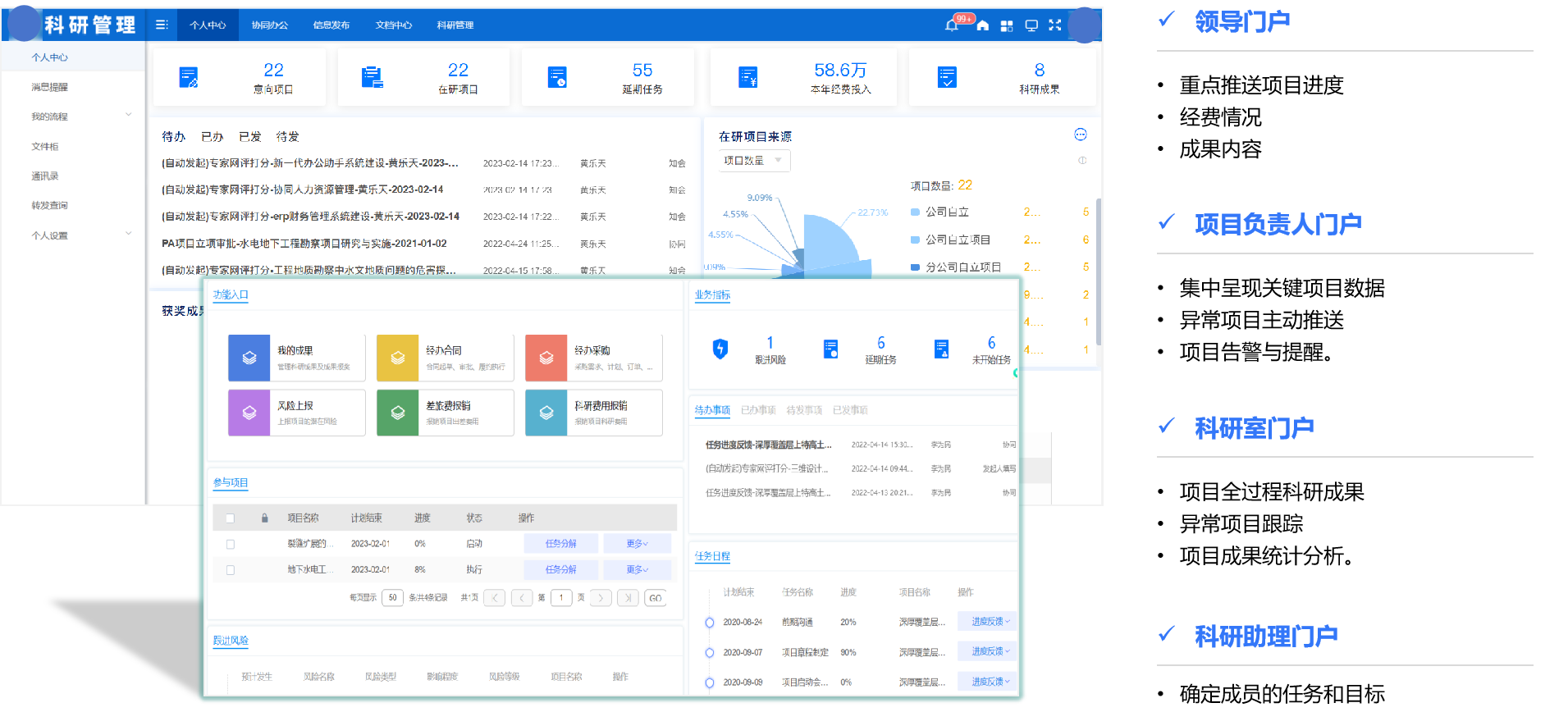Viewport: 1568px width, 712px height.
Task: Toggle fullscreen with the expand icon
Action: [x=1055, y=25]
